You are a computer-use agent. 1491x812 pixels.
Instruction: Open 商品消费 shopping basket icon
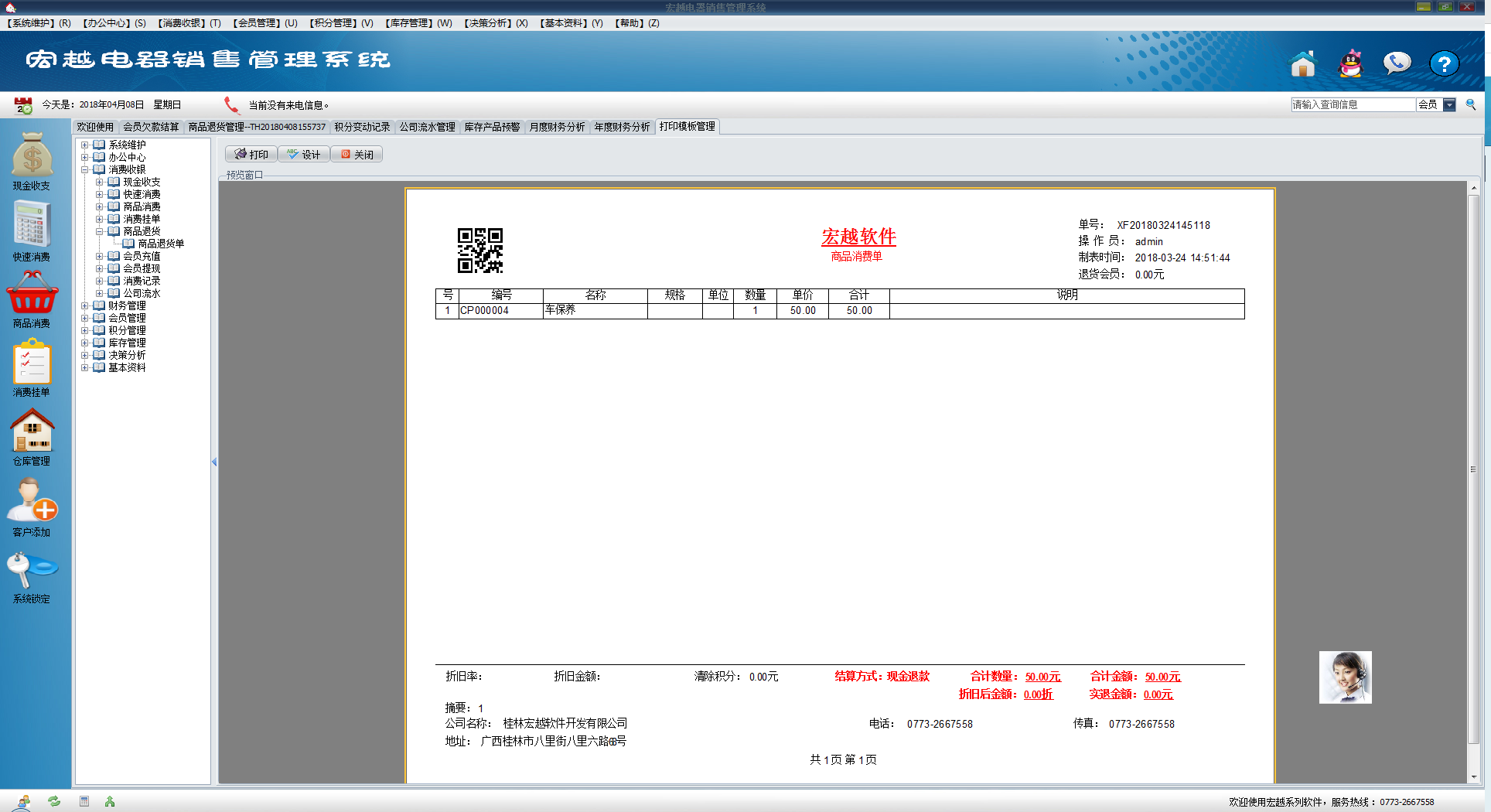point(32,293)
